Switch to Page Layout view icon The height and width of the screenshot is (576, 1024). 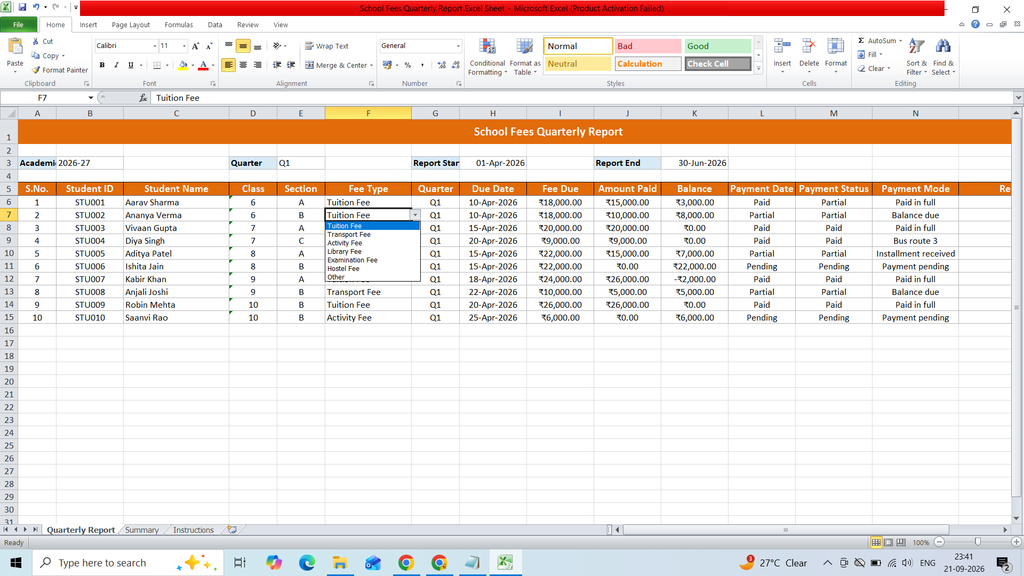click(889, 542)
